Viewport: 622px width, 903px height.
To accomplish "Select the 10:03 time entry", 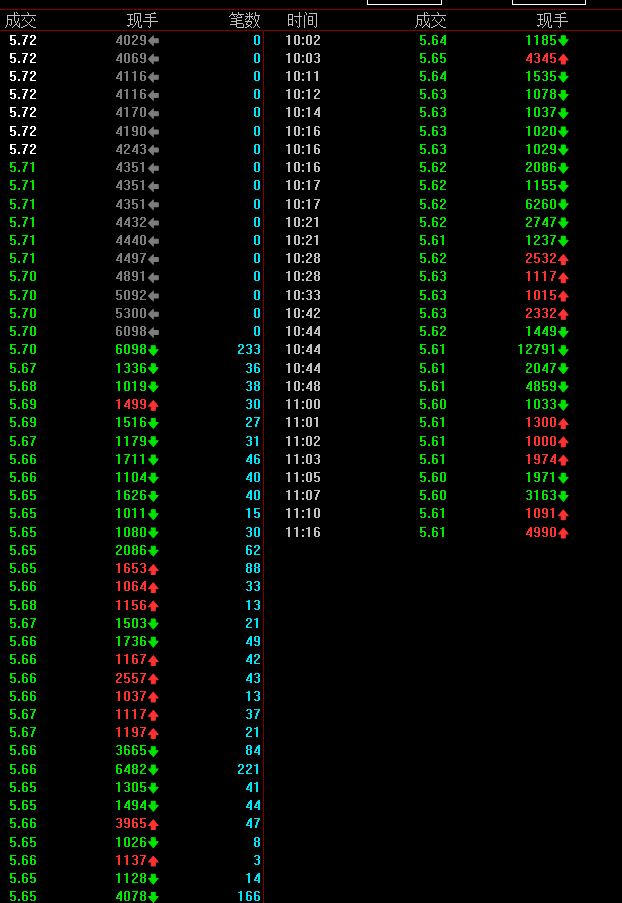I will (x=303, y=58).
